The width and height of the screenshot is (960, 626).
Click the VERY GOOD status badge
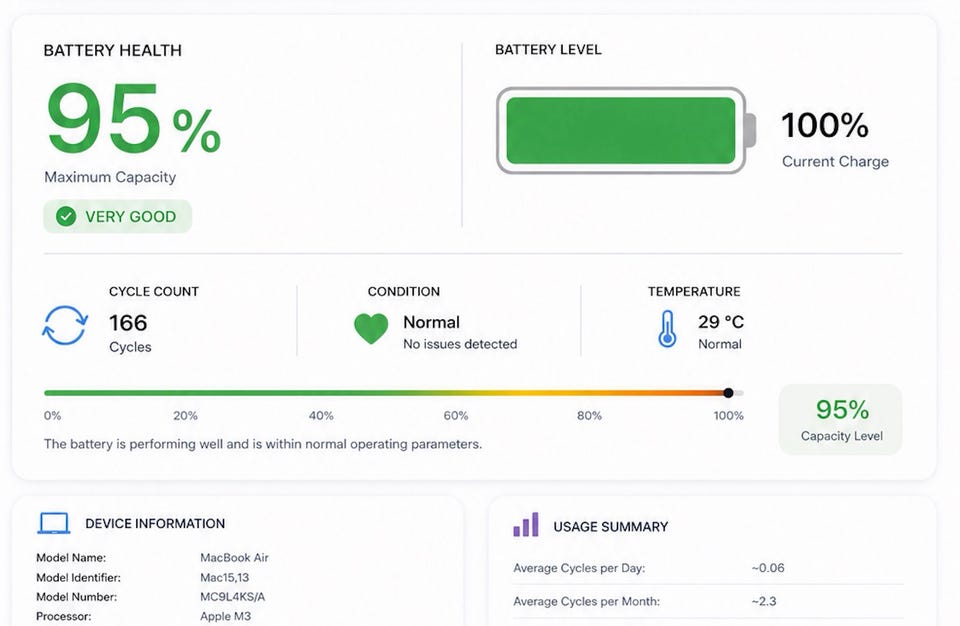pyautogui.click(x=118, y=216)
